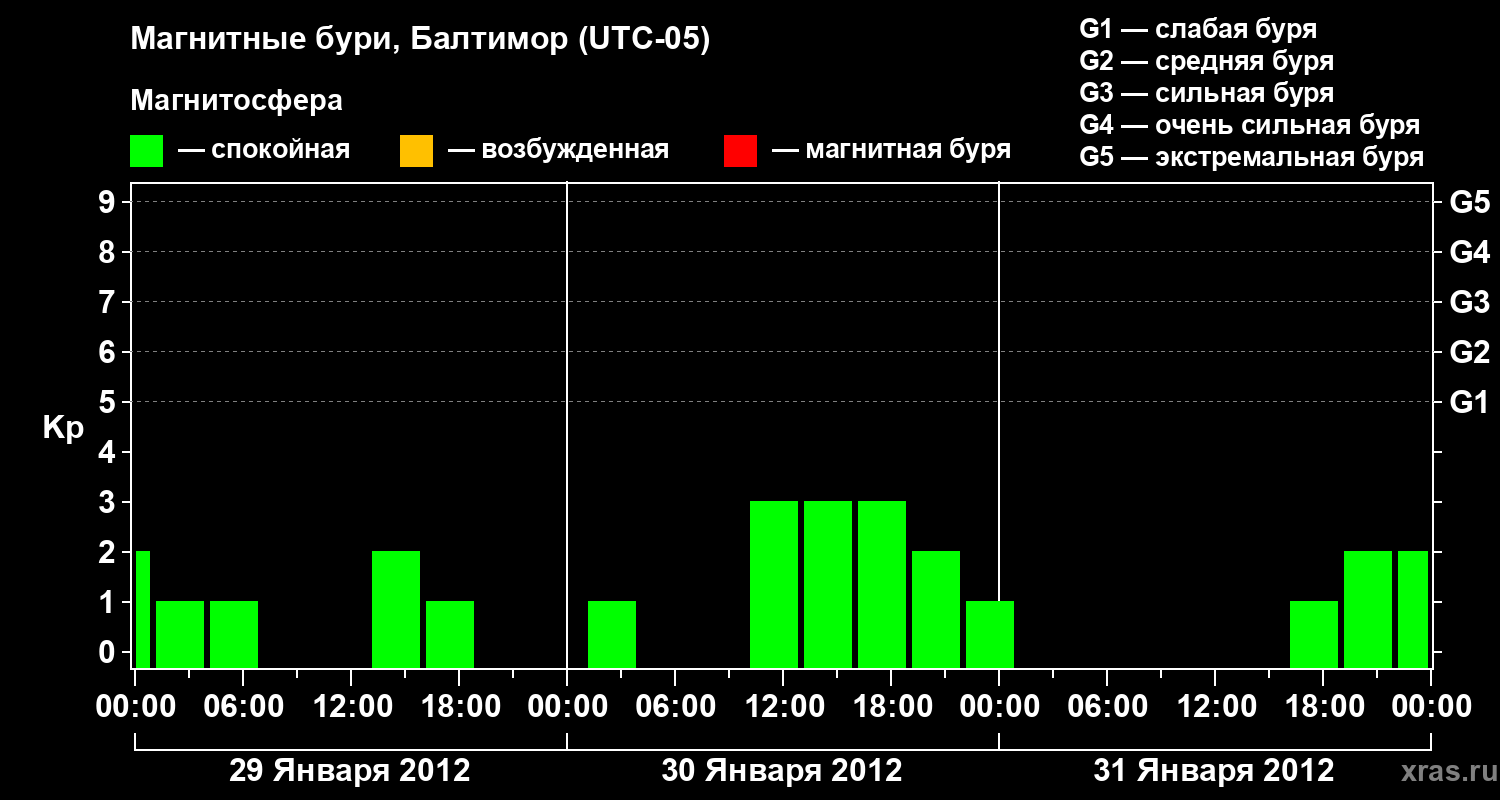Click the 06:00 time label above 30 Января

[x=675, y=707]
